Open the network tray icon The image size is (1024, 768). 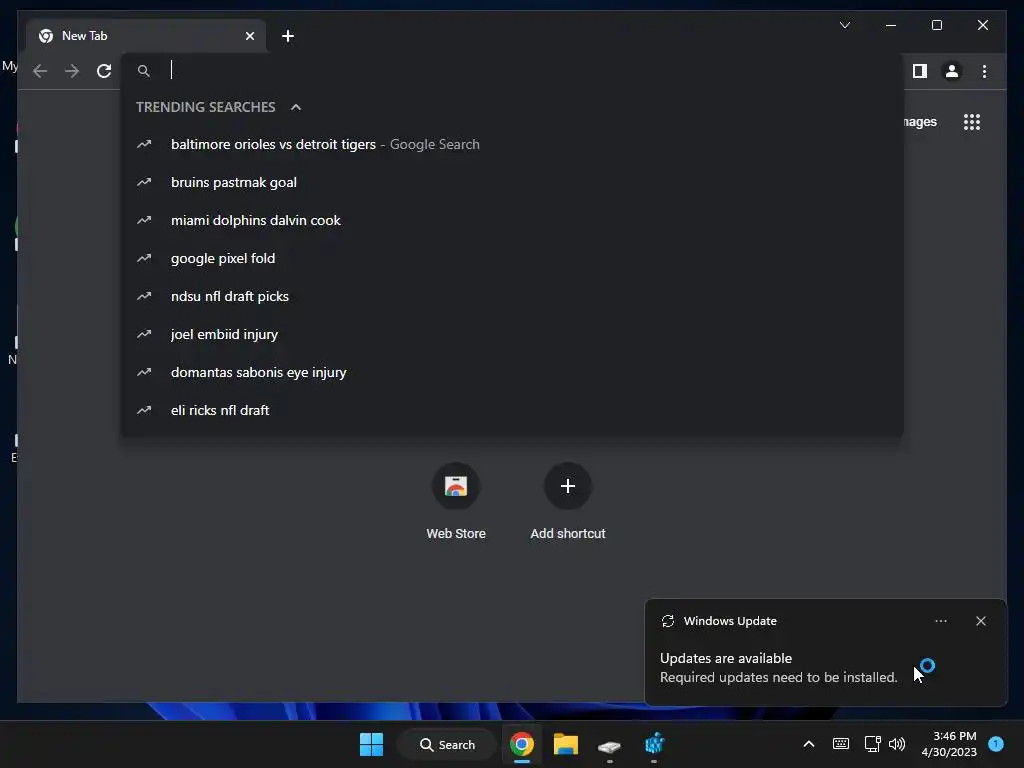(x=872, y=744)
